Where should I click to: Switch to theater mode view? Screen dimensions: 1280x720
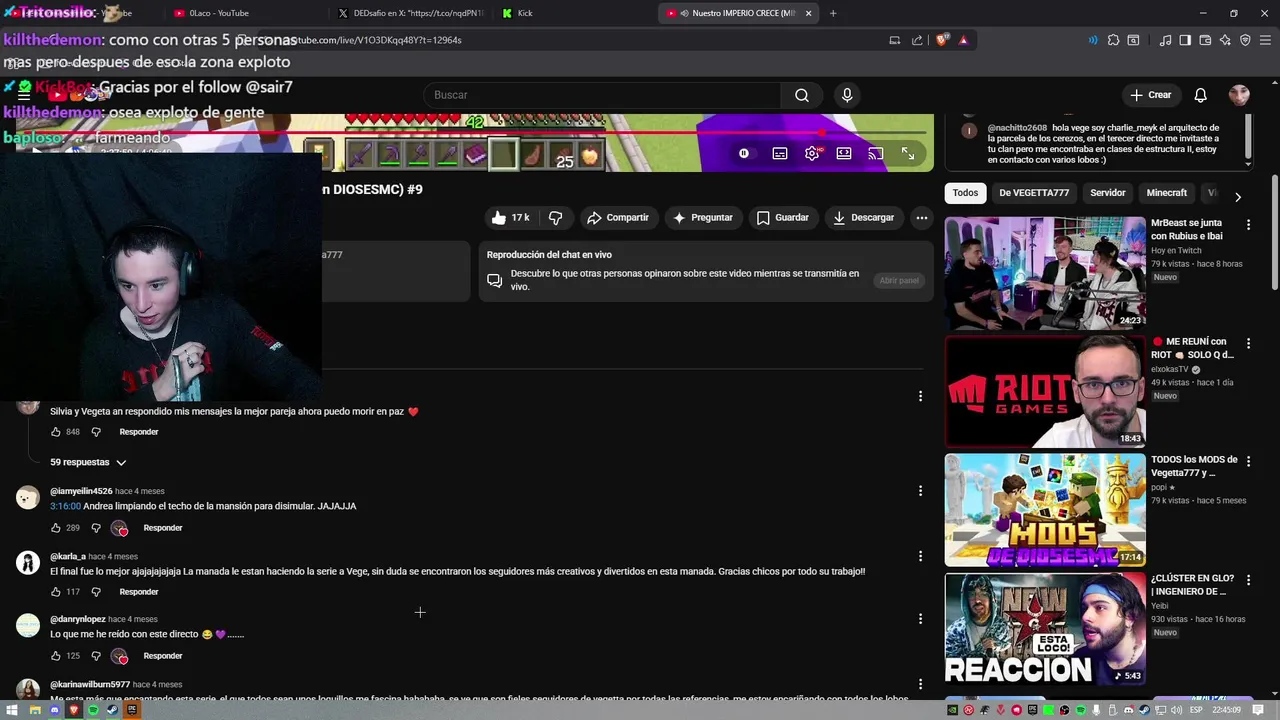coord(844,153)
